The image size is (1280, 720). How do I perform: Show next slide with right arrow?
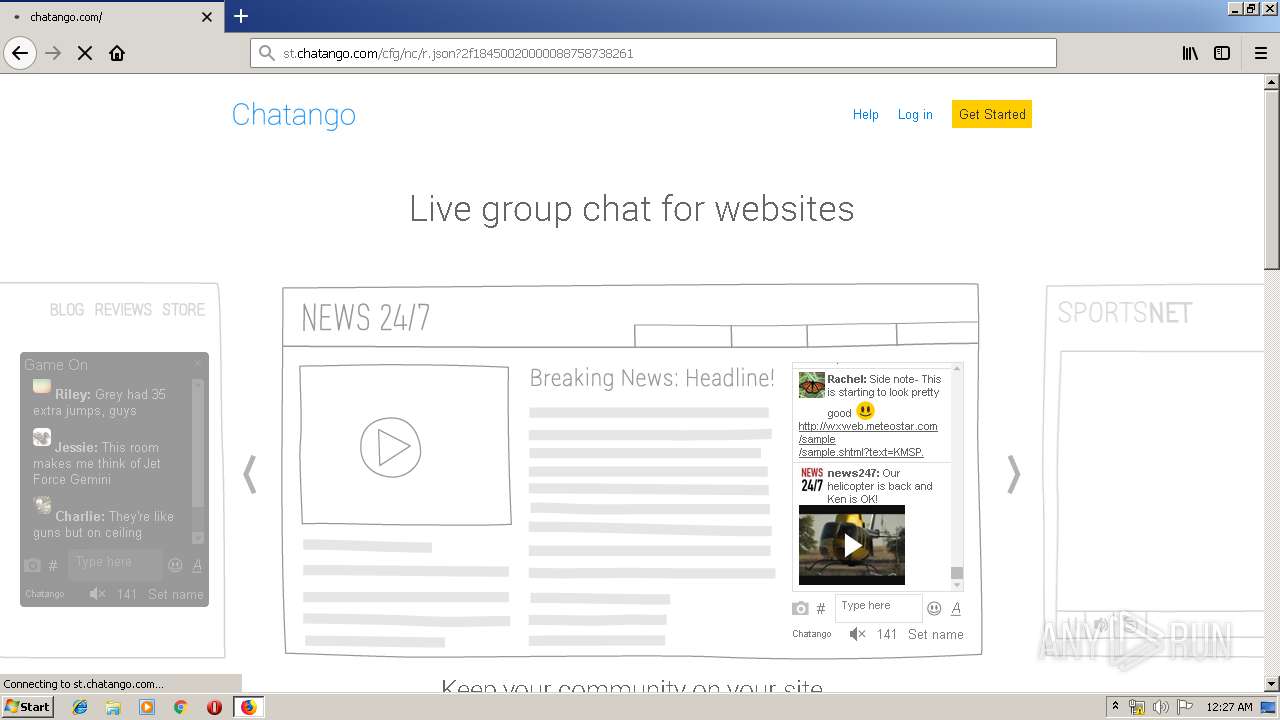click(1014, 474)
